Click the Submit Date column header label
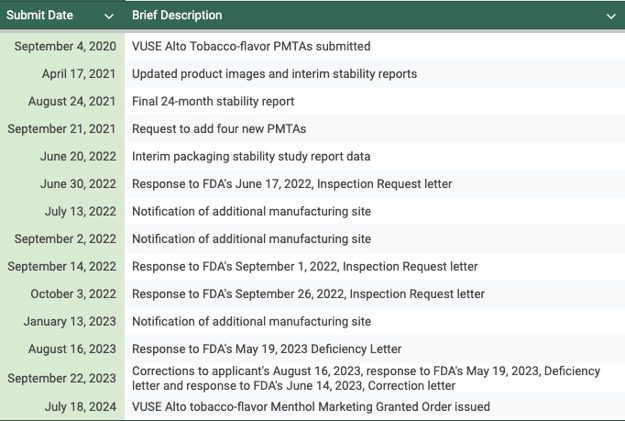 coord(40,15)
